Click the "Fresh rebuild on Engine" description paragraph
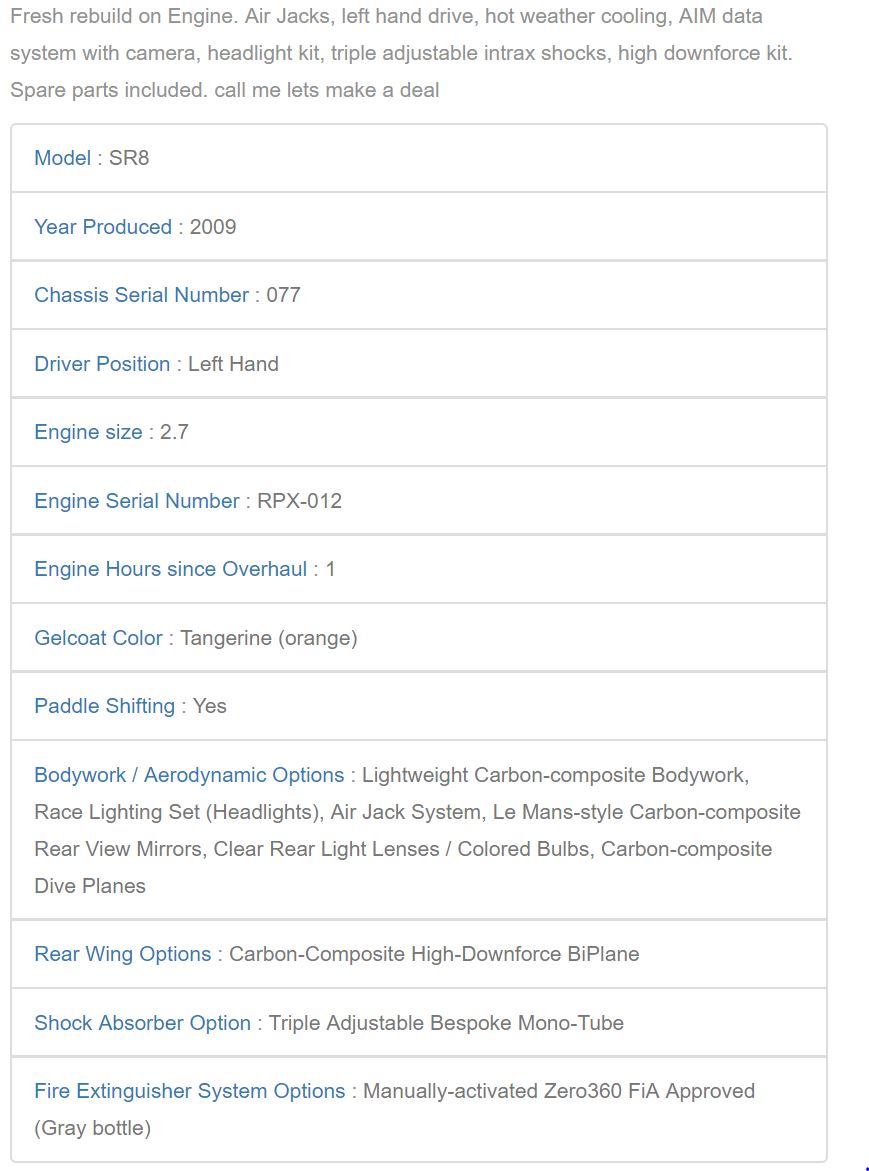Image resolution: width=869 pixels, height=1171 pixels. 400,53
